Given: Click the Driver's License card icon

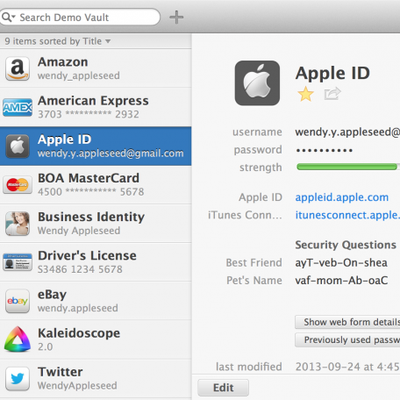Looking at the screenshot, I should [17, 262].
